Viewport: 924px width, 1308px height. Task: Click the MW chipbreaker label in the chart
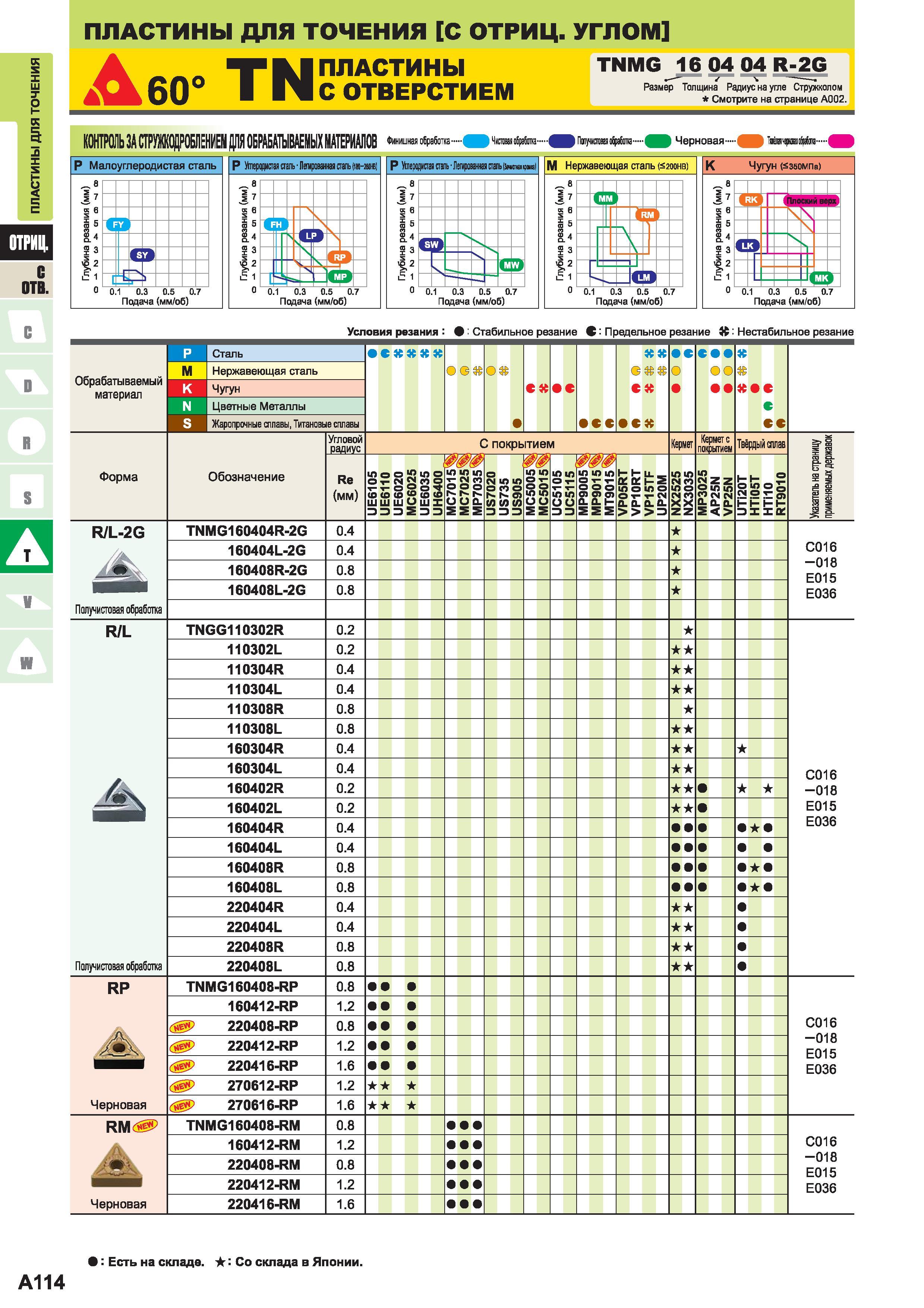(x=511, y=265)
